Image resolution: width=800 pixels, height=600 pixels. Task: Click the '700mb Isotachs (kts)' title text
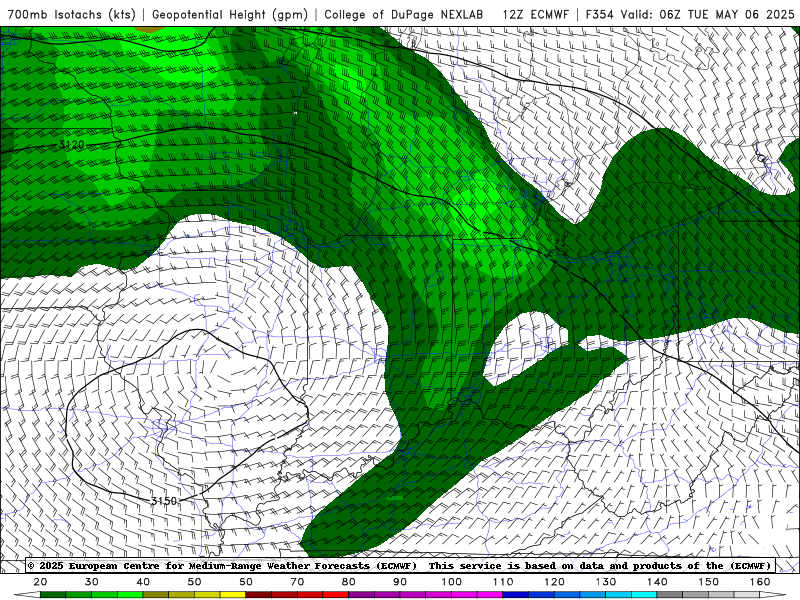[72, 14]
